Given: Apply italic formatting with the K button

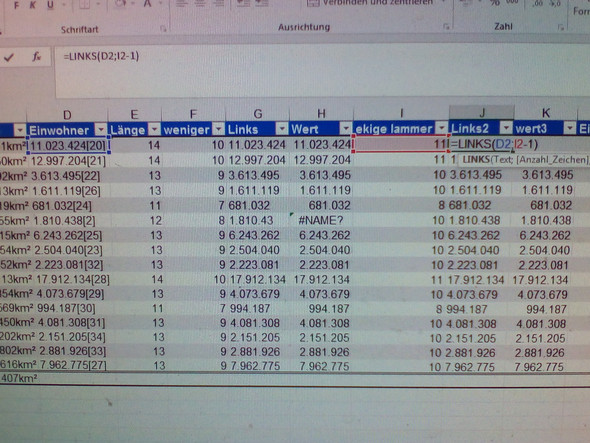Looking at the screenshot, I should point(33,5).
